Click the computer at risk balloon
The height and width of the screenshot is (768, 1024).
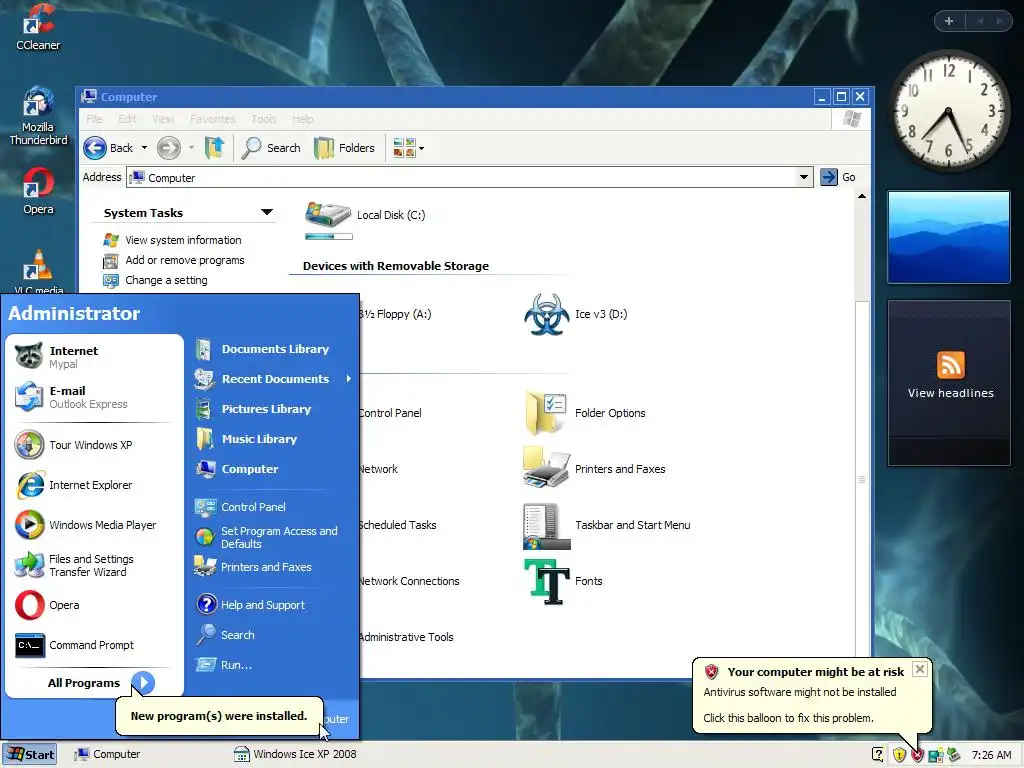pyautogui.click(x=812, y=696)
